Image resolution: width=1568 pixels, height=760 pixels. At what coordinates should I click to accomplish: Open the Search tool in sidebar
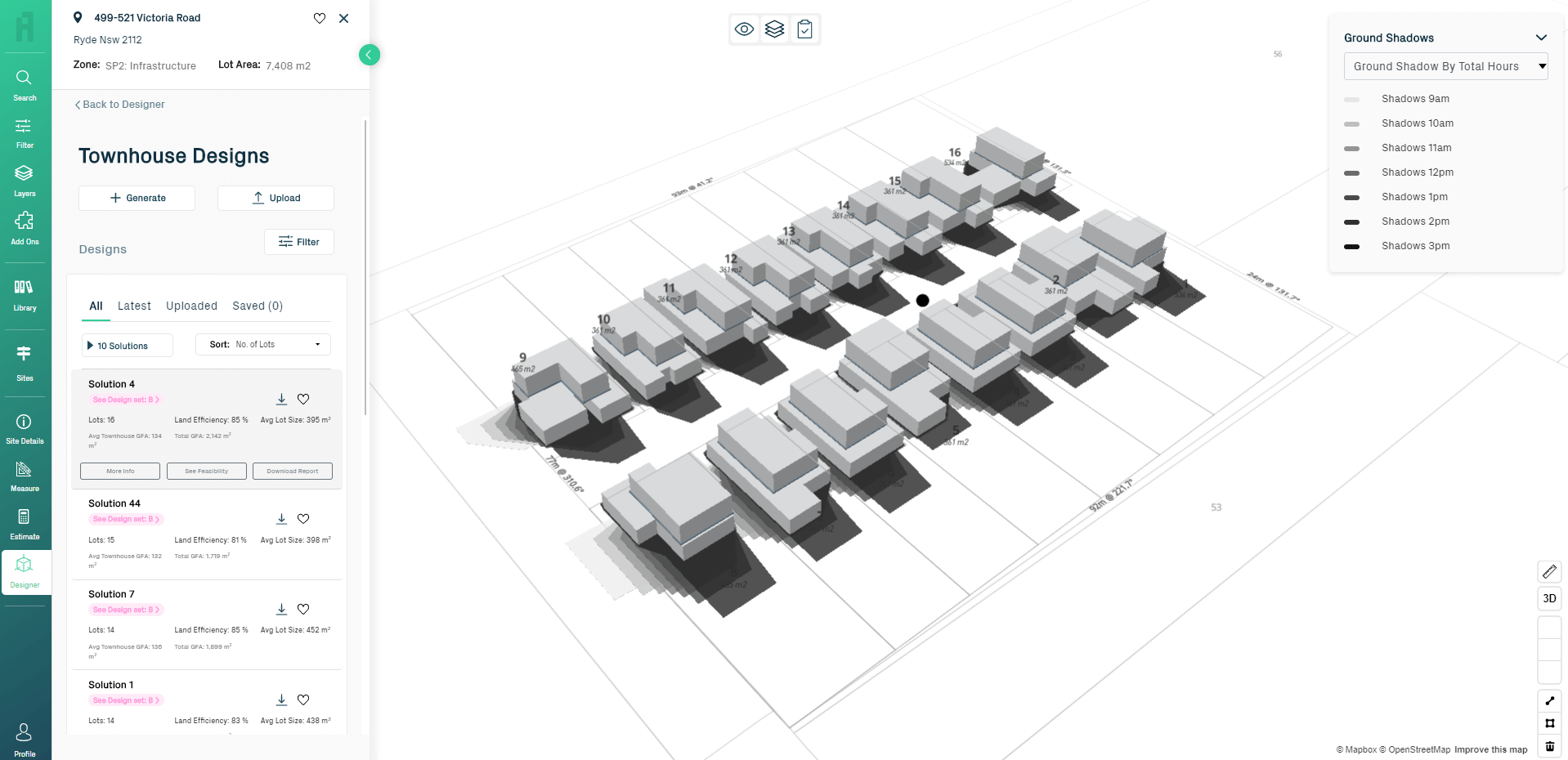tap(25, 84)
